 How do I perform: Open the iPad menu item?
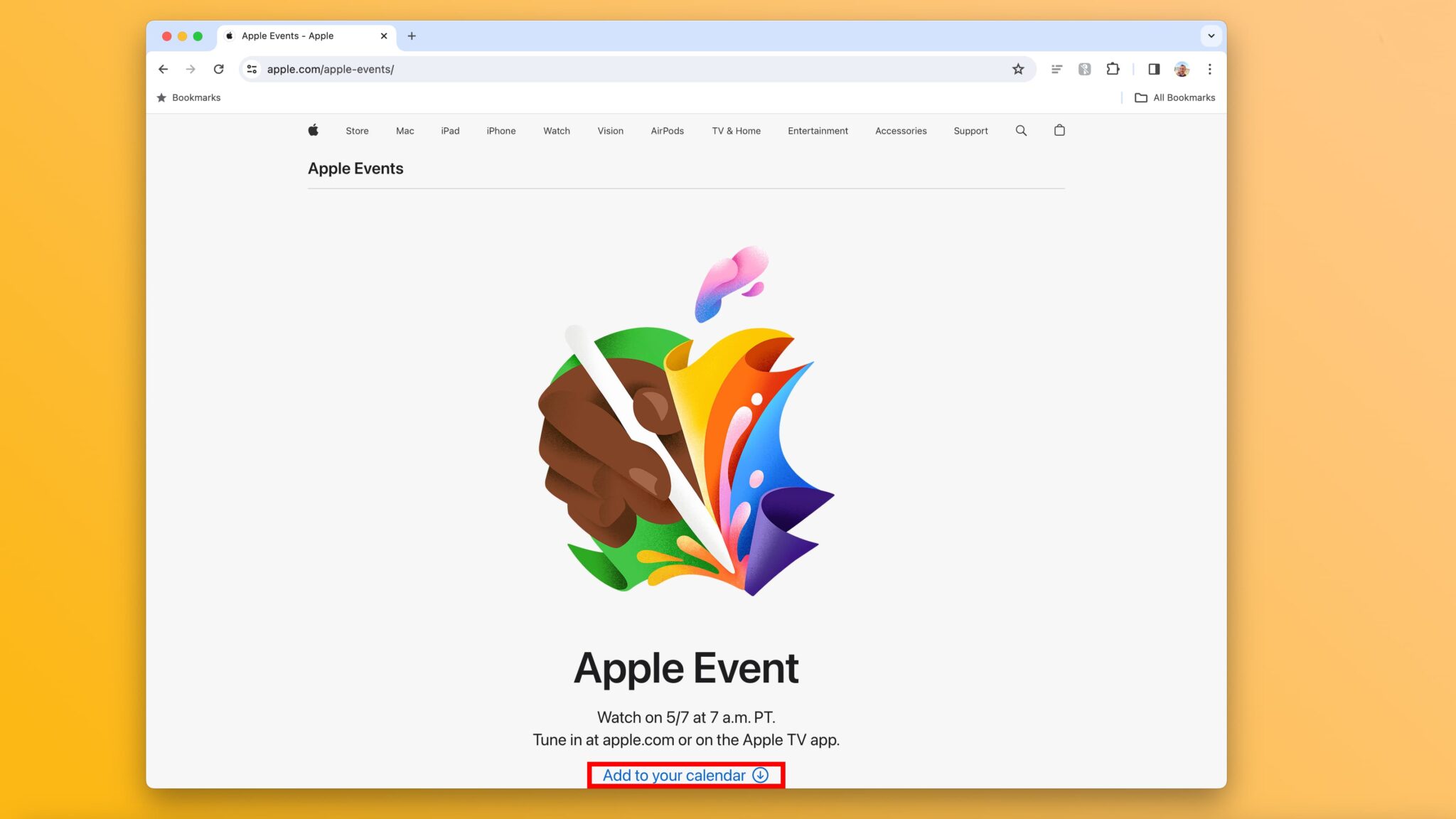coord(450,131)
